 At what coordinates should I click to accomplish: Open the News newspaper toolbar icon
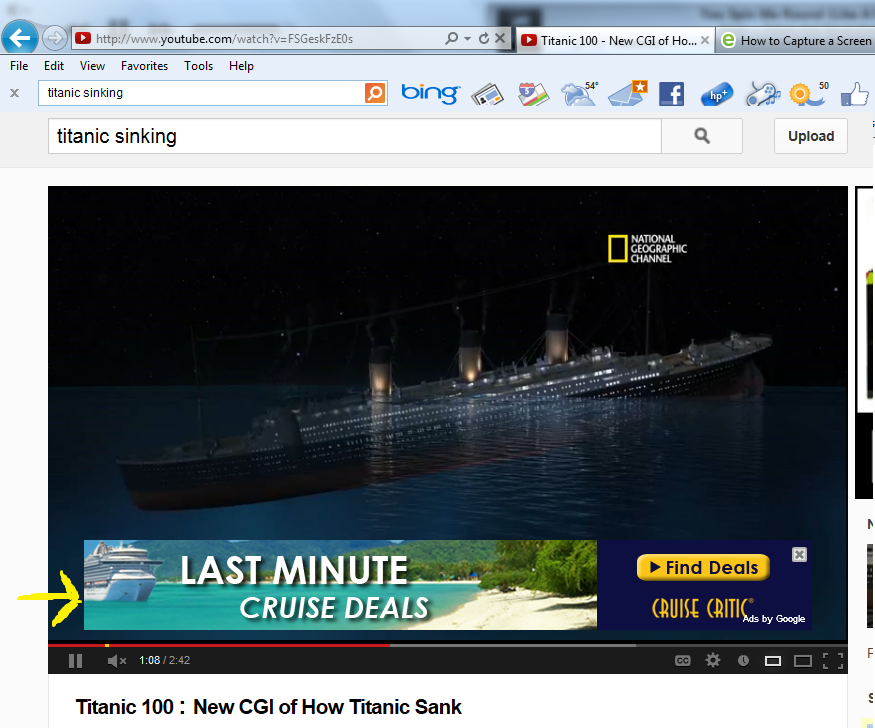point(488,94)
